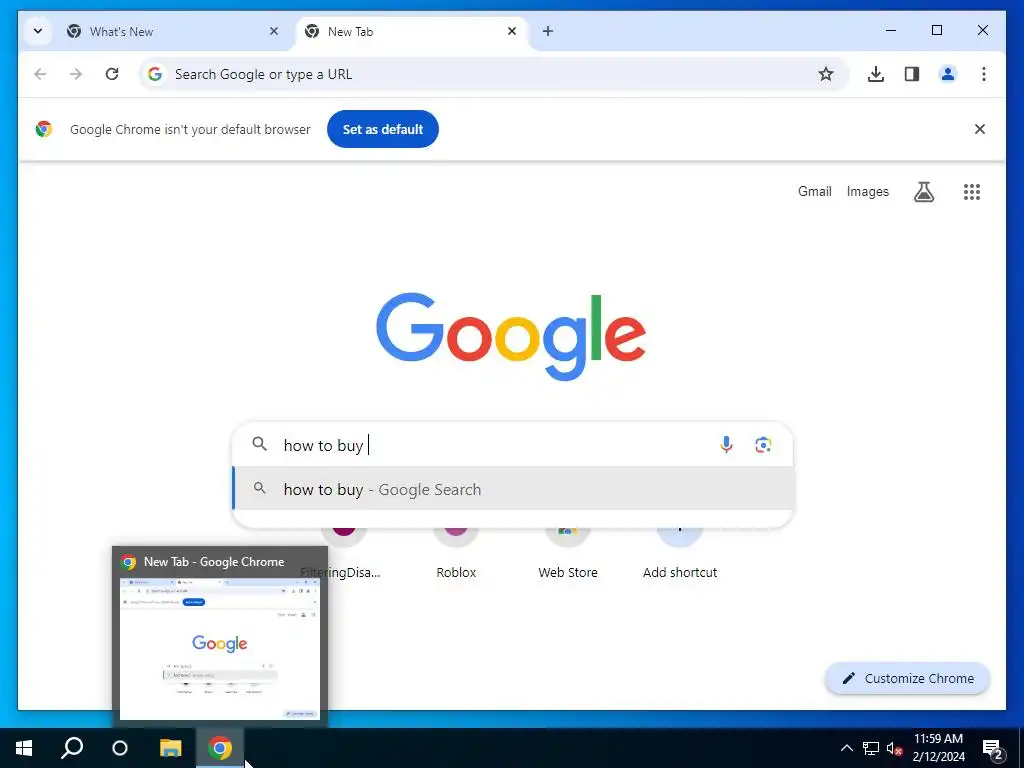Open the Windows Start menu
Image resolution: width=1024 pixels, height=768 pixels.
tap(24, 748)
